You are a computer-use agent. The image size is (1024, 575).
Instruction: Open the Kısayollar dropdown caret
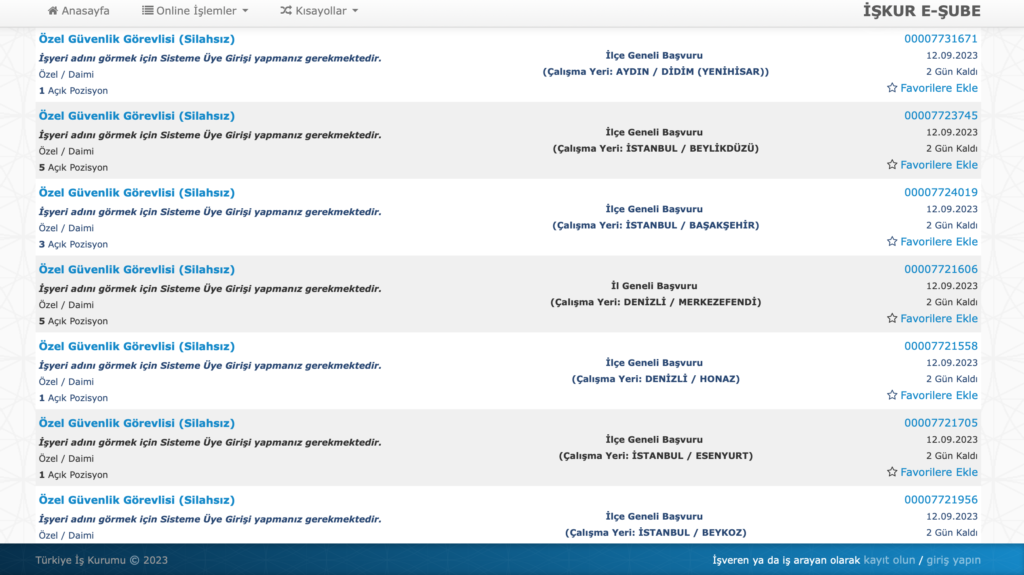pyautogui.click(x=354, y=11)
